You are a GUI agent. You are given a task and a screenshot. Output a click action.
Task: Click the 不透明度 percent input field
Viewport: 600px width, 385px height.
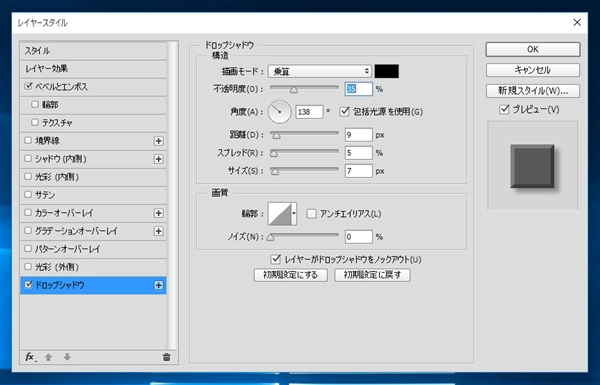pos(358,89)
